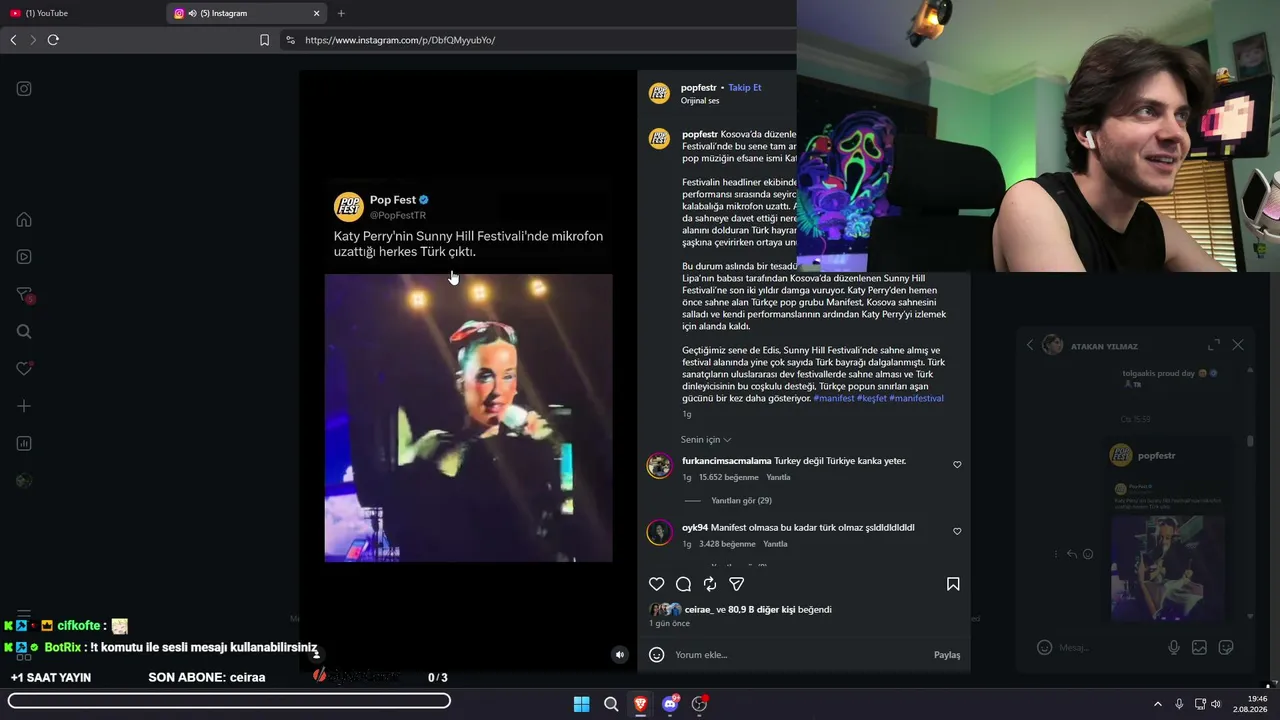This screenshot has width=1280, height=720.
Task: Bookmark this page in the browser
Action: click(x=264, y=40)
